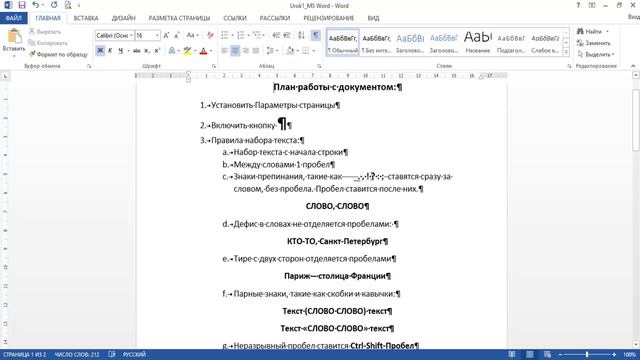Clear all formatting with the eraser icon
Viewport: 640px width, 360px height.
click(x=210, y=36)
